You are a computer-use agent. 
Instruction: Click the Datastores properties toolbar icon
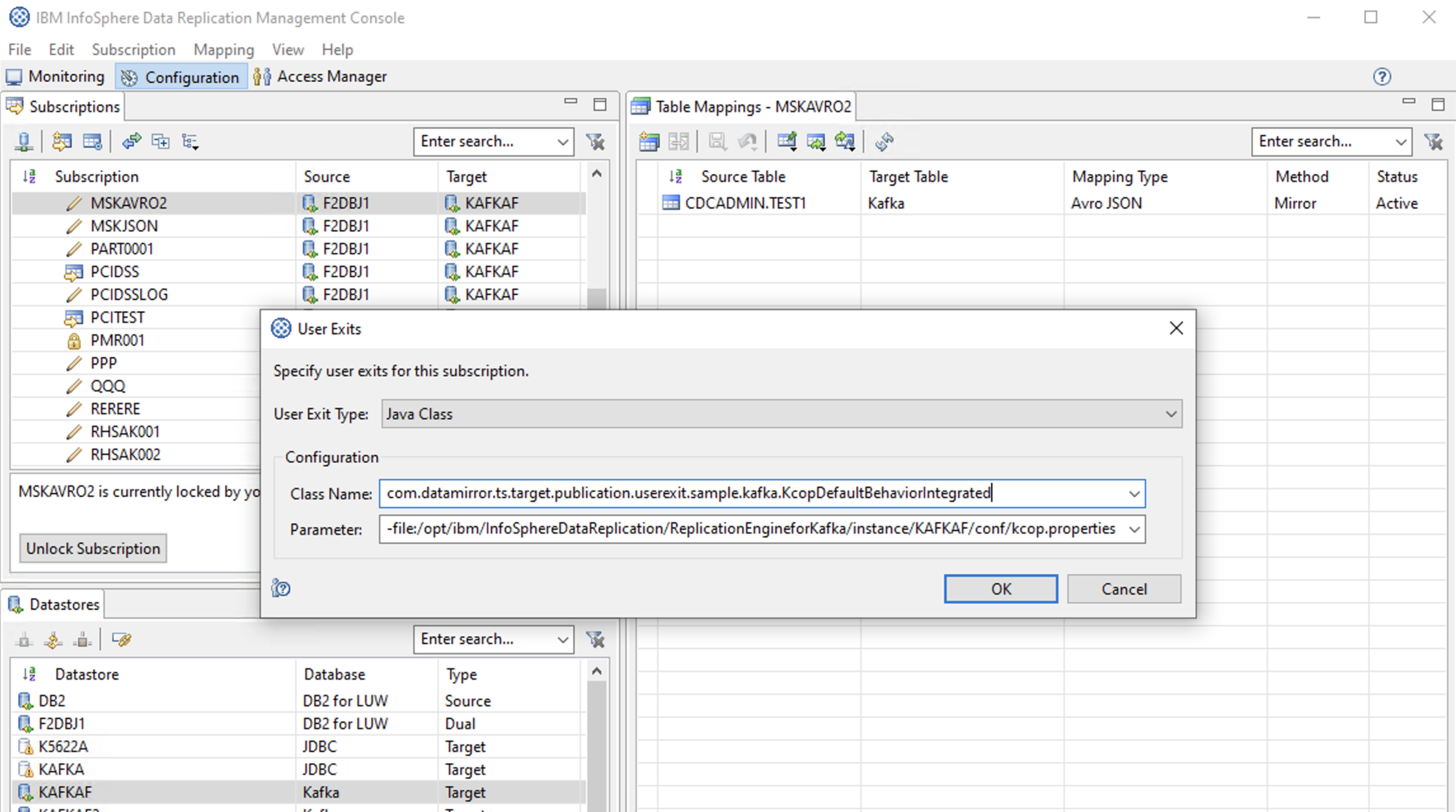tap(121, 639)
